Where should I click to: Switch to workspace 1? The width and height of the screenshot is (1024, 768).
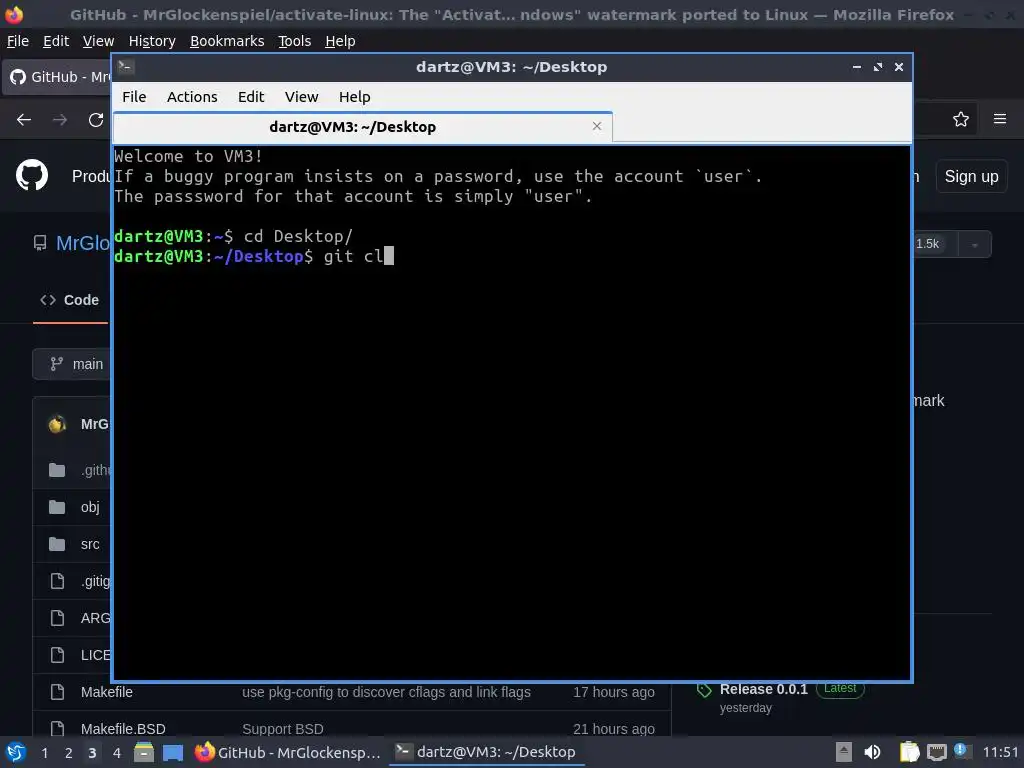coord(44,753)
